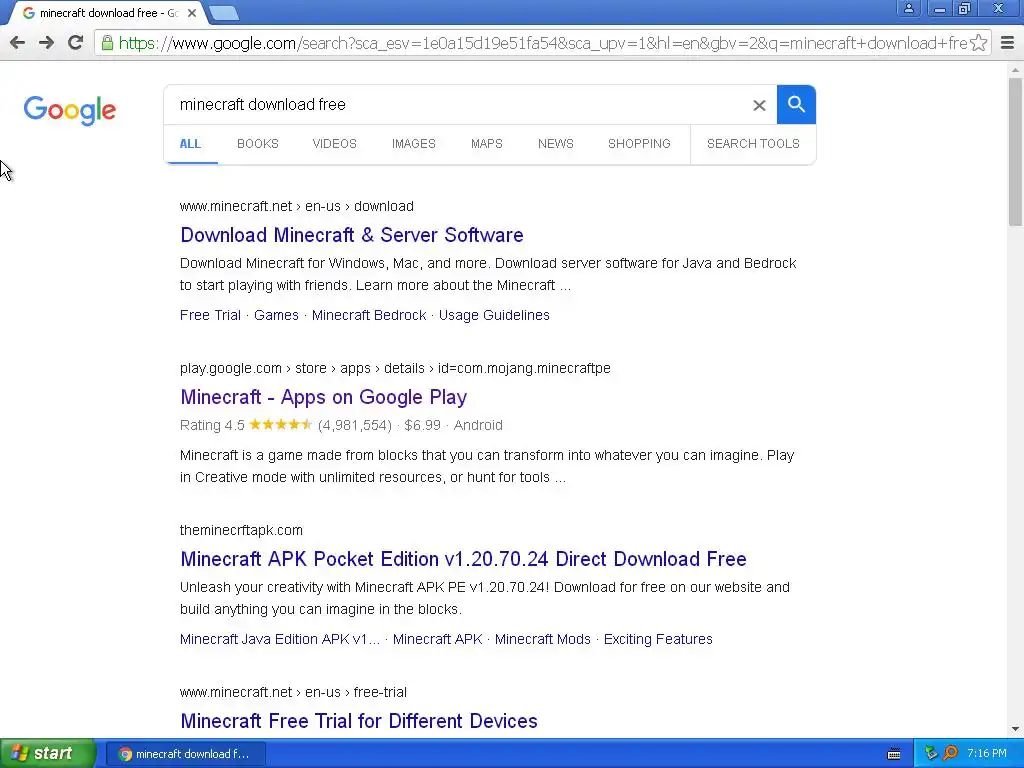Click the star rating of Minecraft app

(281, 425)
